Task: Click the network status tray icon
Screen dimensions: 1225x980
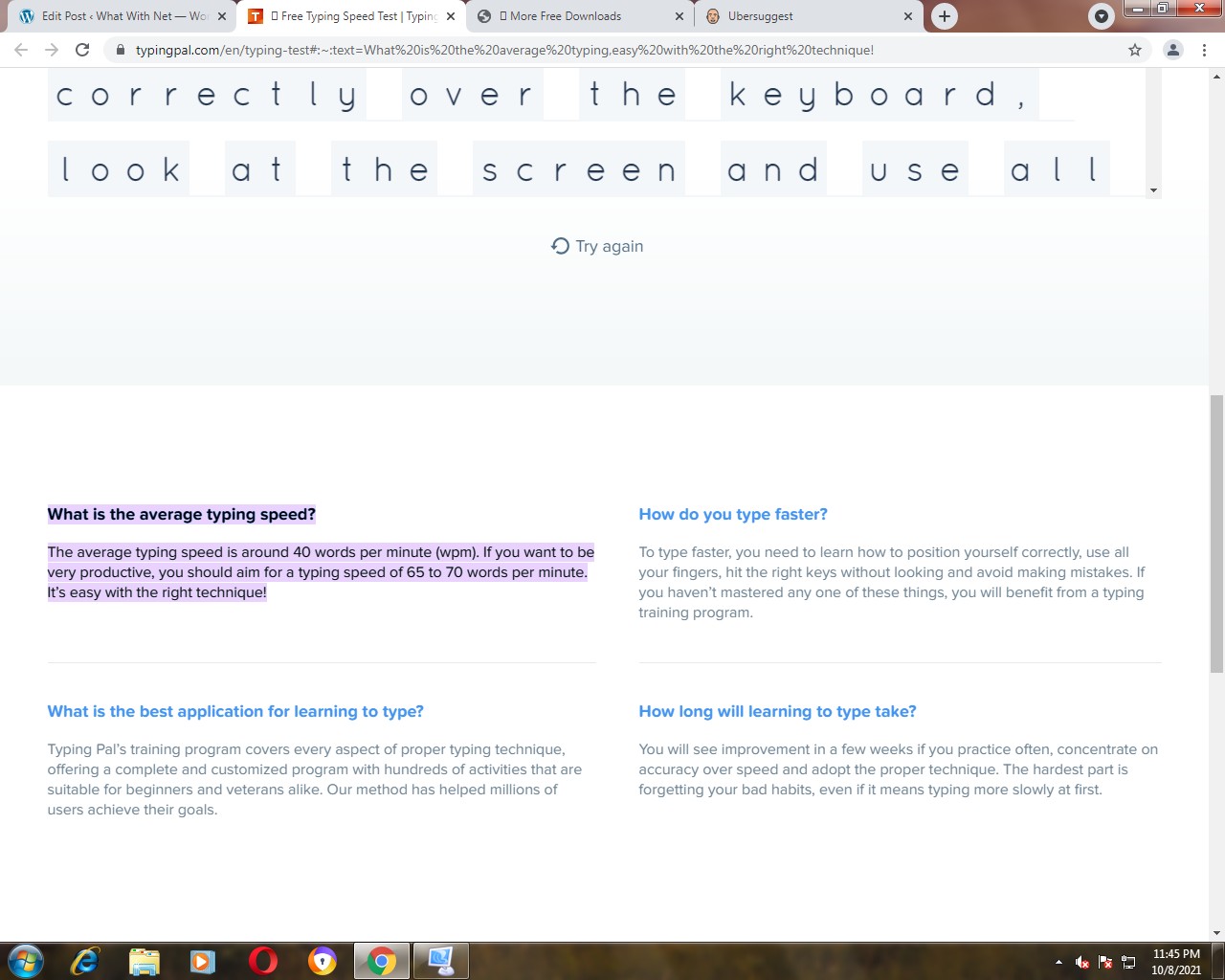Action: (x=1129, y=962)
